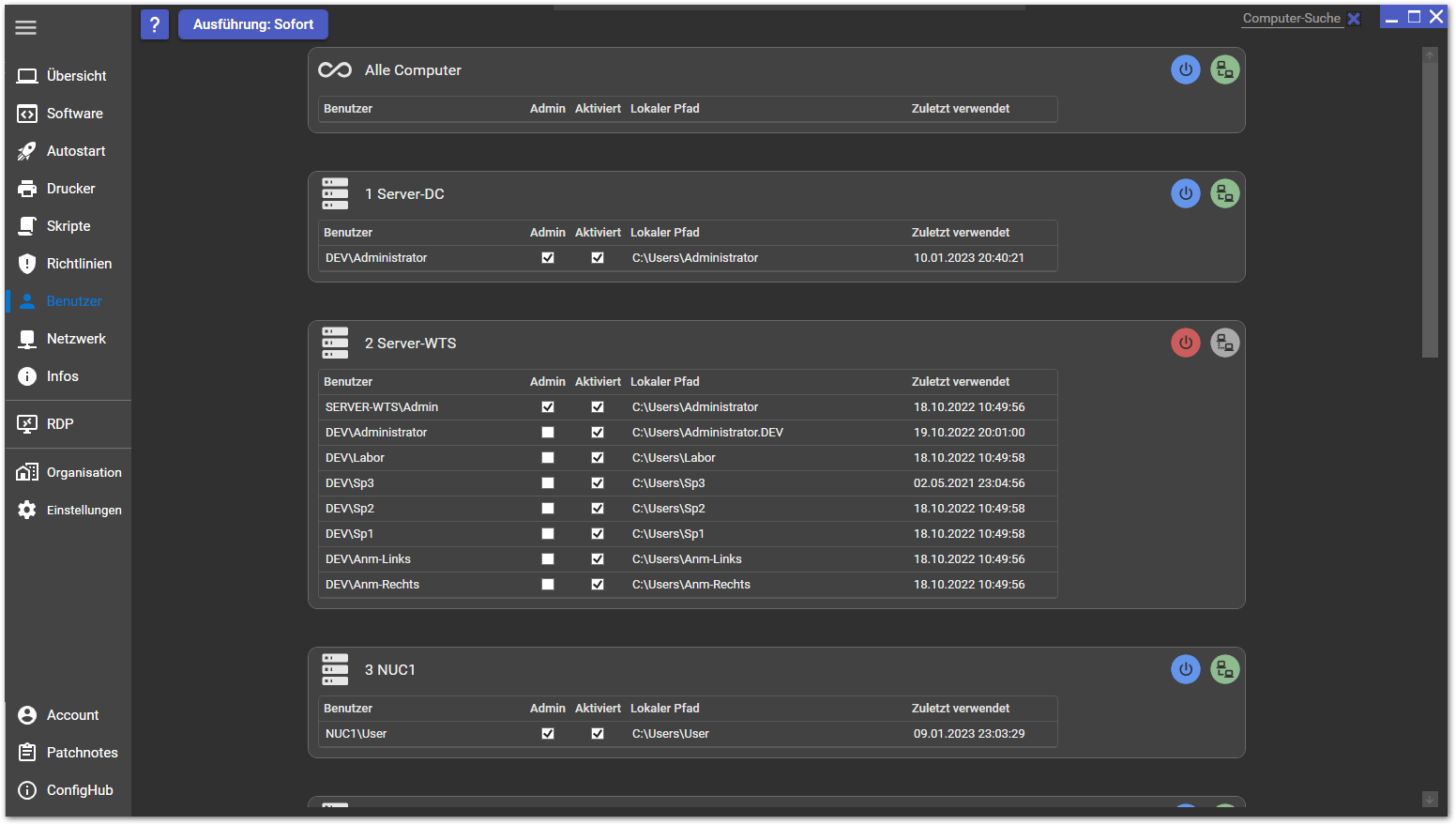Click the Alle Computer infinity icon

coord(335,70)
